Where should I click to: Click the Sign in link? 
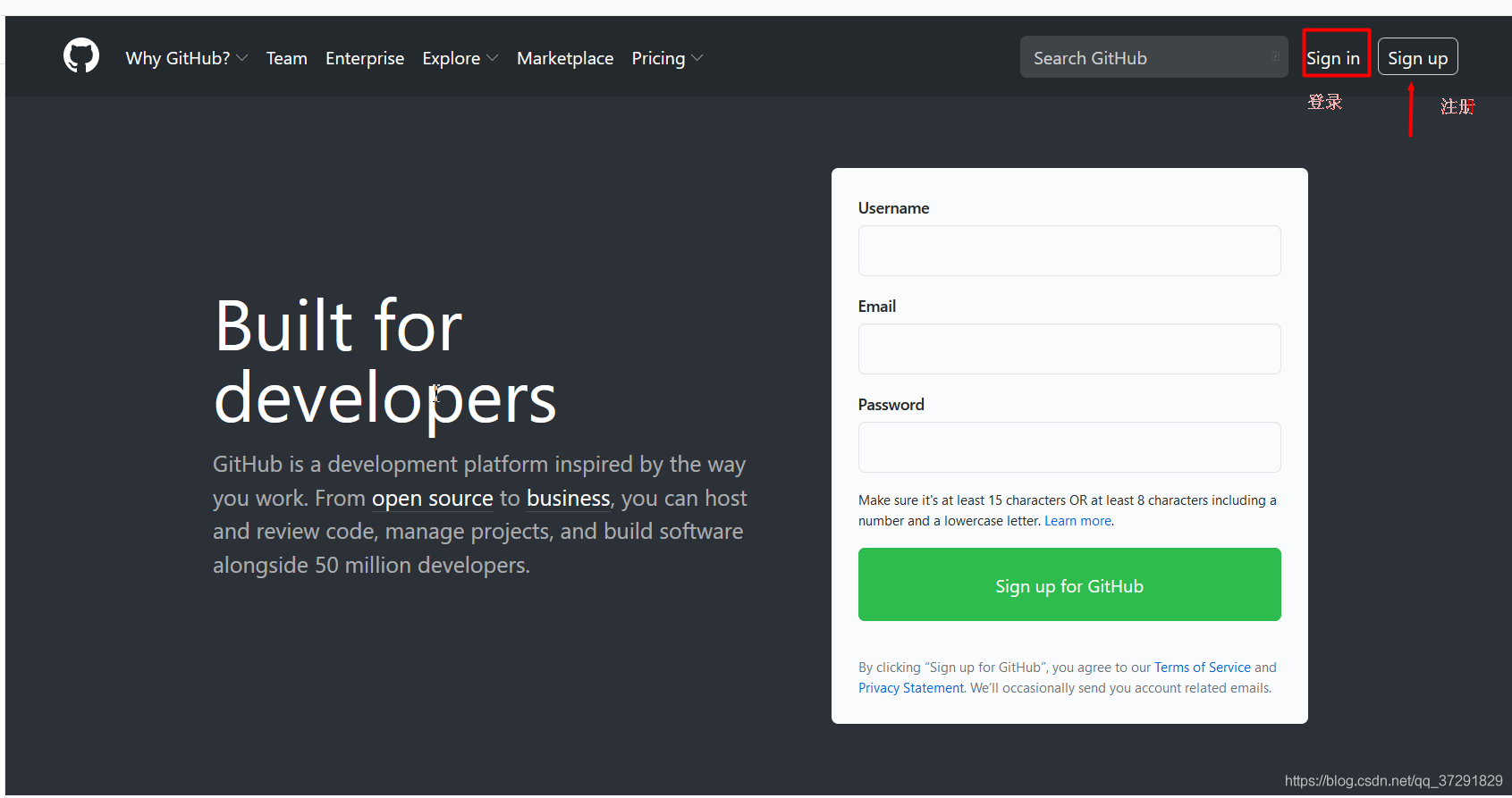(1333, 58)
